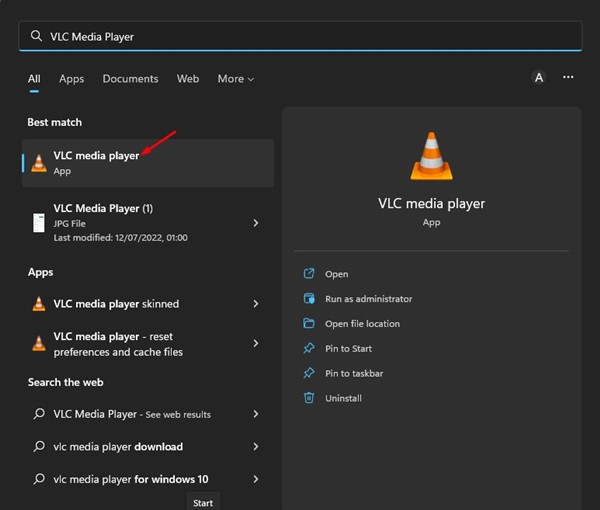The image size is (600, 510).
Task: Open the VLC media player best match
Action: point(148,163)
